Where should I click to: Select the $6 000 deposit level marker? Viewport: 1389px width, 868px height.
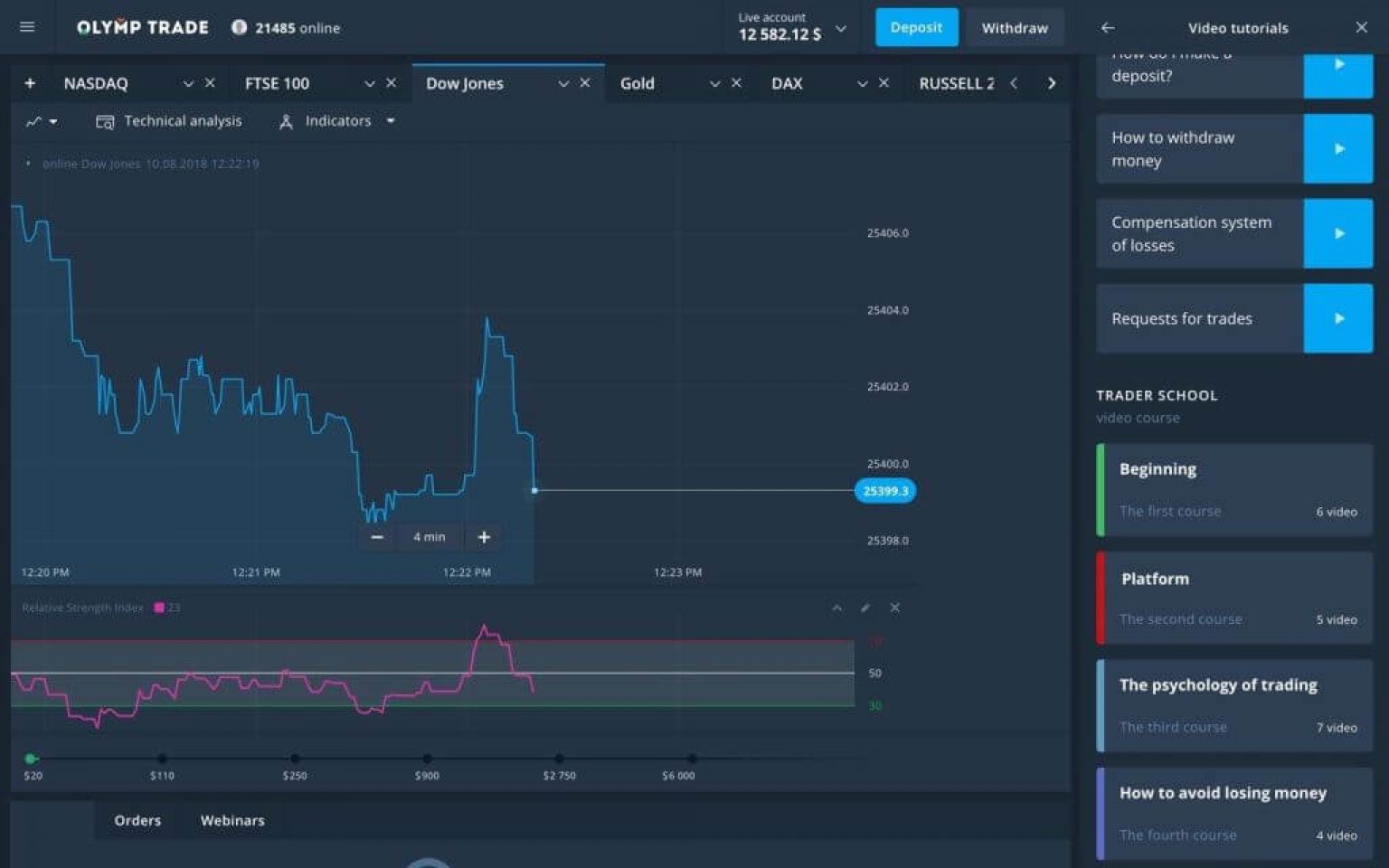692,759
